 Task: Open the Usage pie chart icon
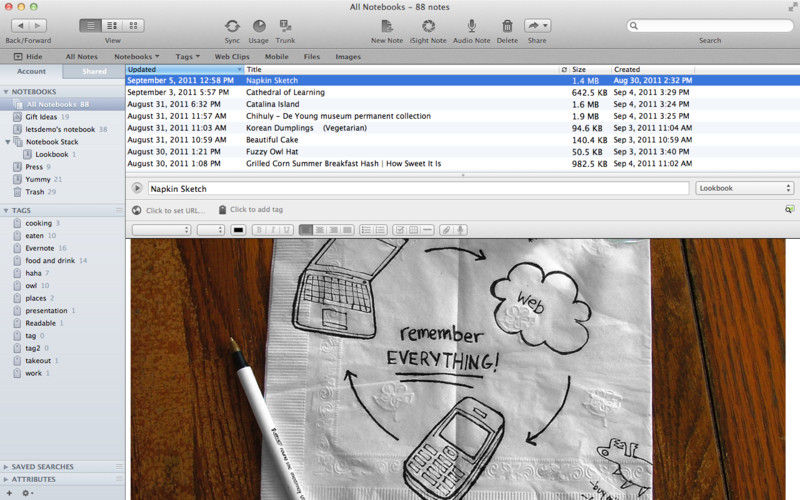pyautogui.click(x=259, y=26)
